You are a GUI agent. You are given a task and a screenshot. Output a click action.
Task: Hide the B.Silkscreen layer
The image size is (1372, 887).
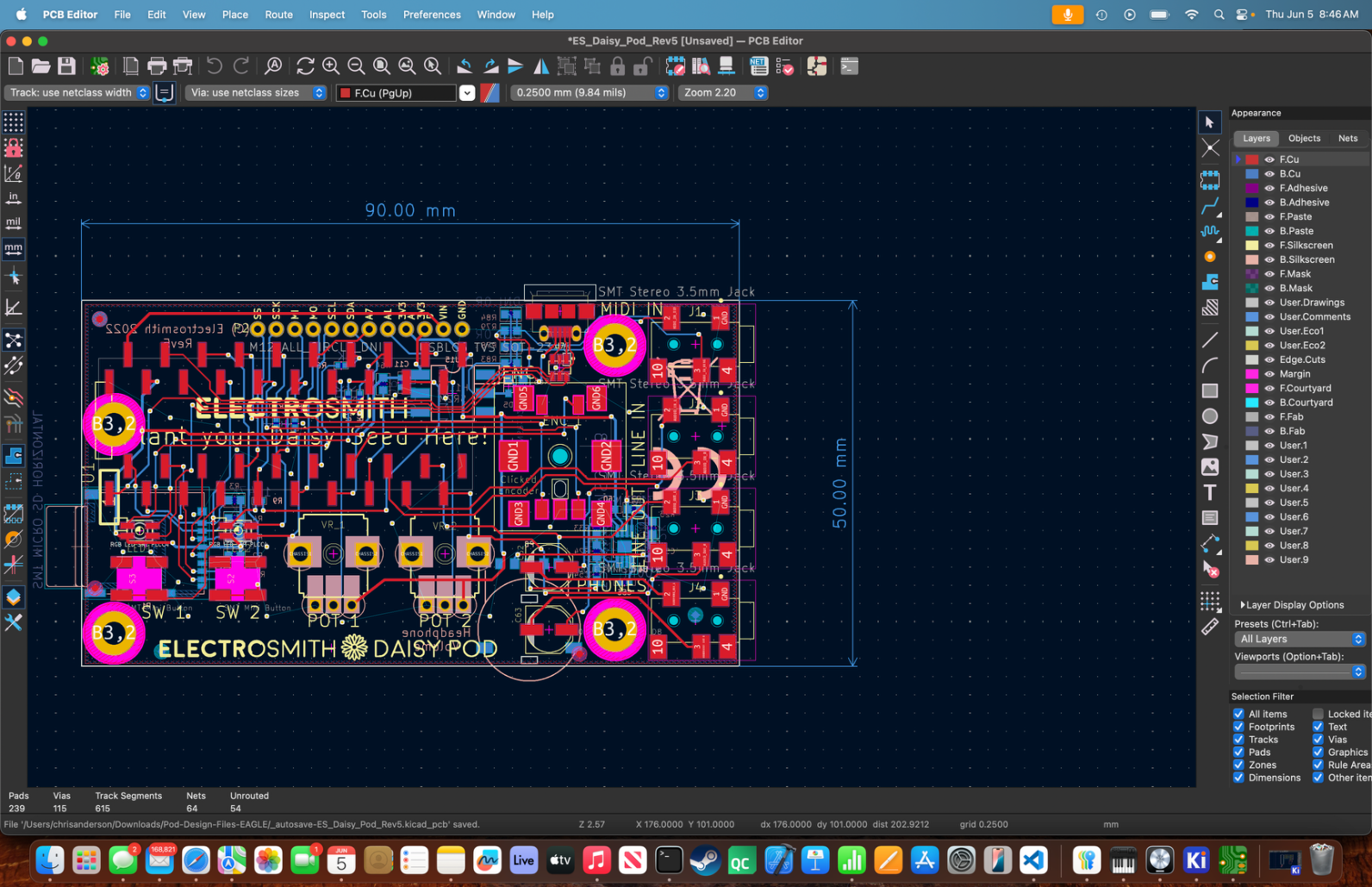coord(1269,259)
